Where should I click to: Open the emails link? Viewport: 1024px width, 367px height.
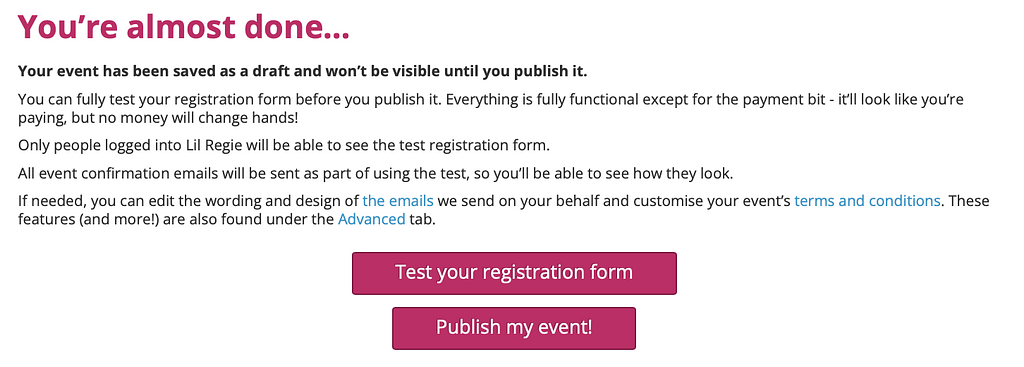click(398, 200)
